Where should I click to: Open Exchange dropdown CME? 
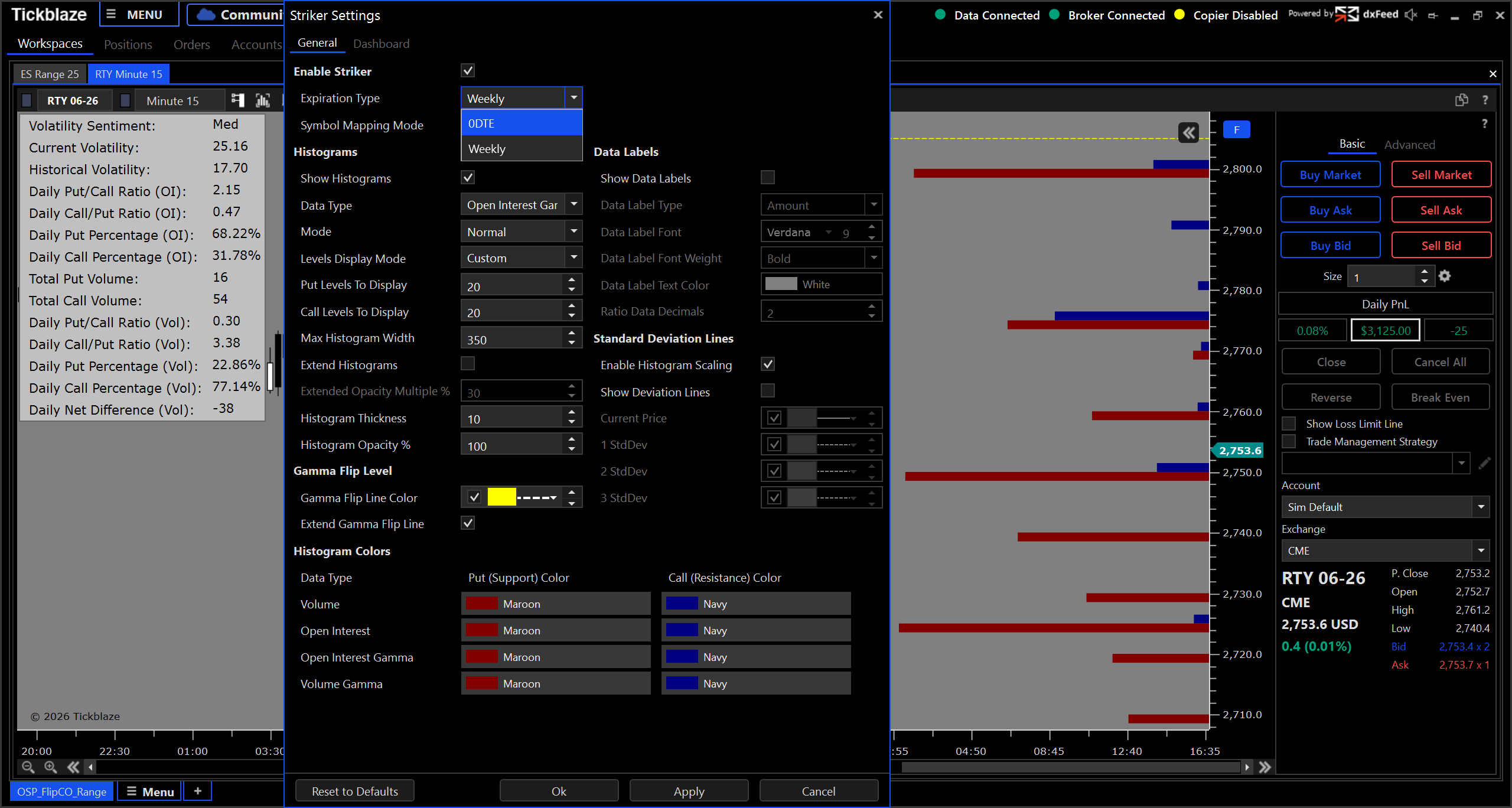1385,550
